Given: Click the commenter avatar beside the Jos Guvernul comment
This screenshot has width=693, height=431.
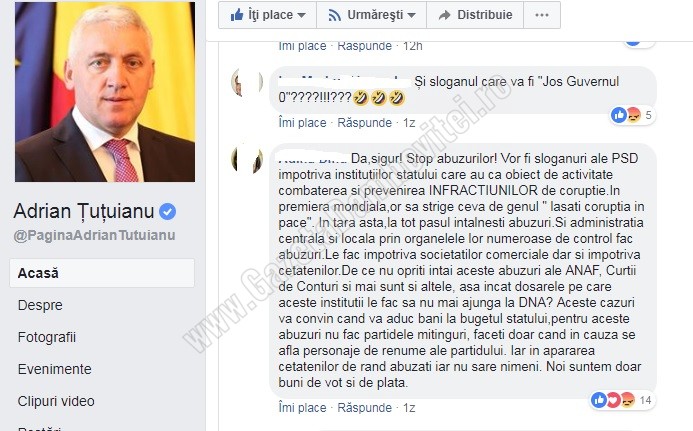Looking at the screenshot, I should point(247,83).
